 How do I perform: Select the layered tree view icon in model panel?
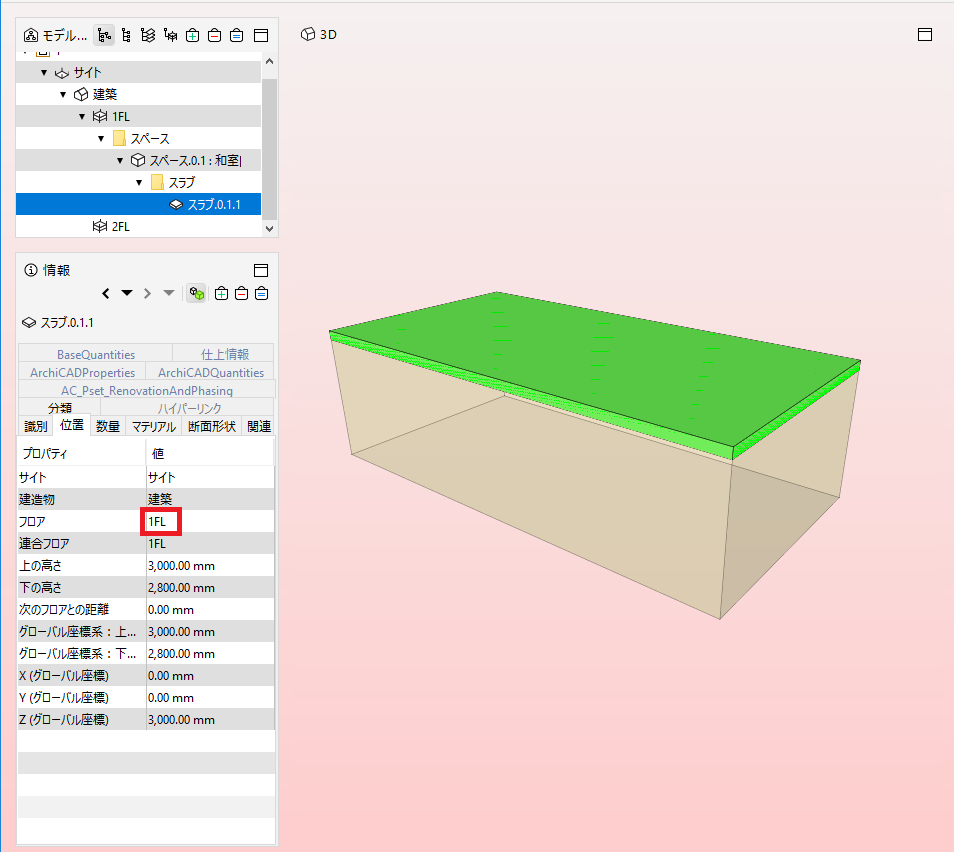(x=148, y=35)
